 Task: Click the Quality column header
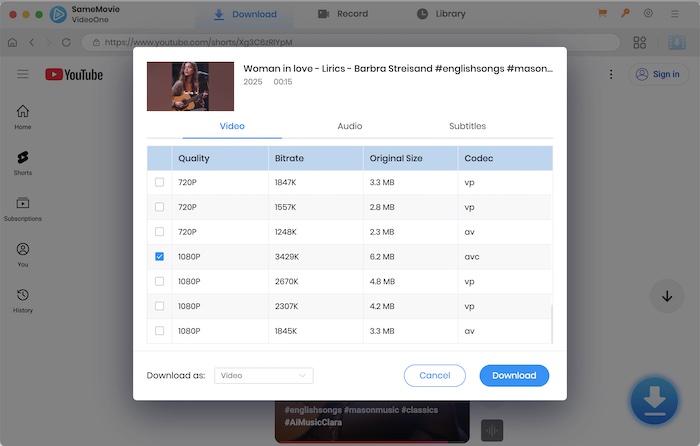[x=220, y=158]
